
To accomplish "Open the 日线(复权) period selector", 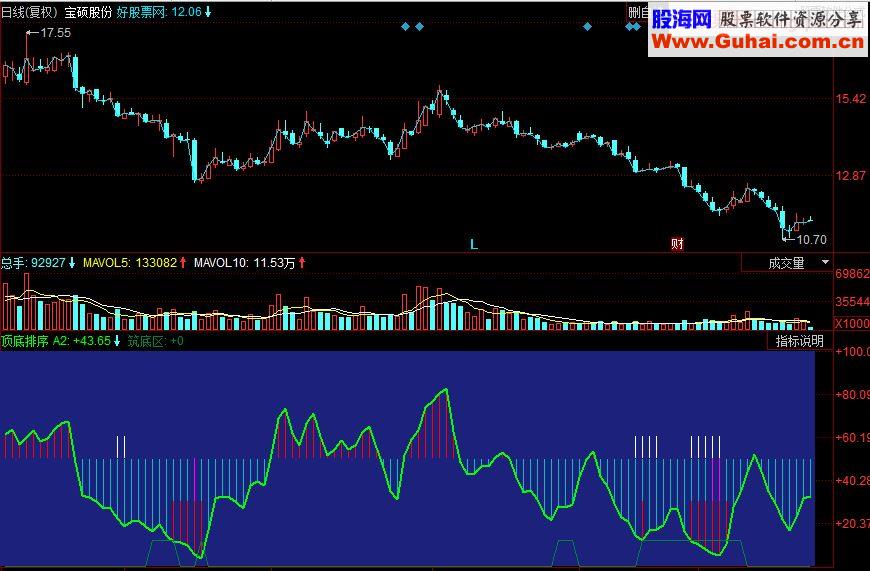I will [30, 12].
